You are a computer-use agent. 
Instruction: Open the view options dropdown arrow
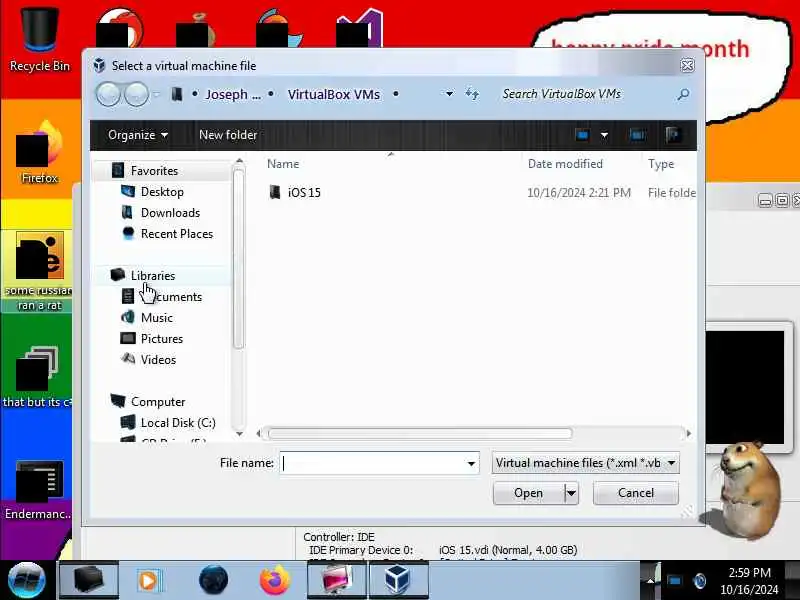pos(604,136)
